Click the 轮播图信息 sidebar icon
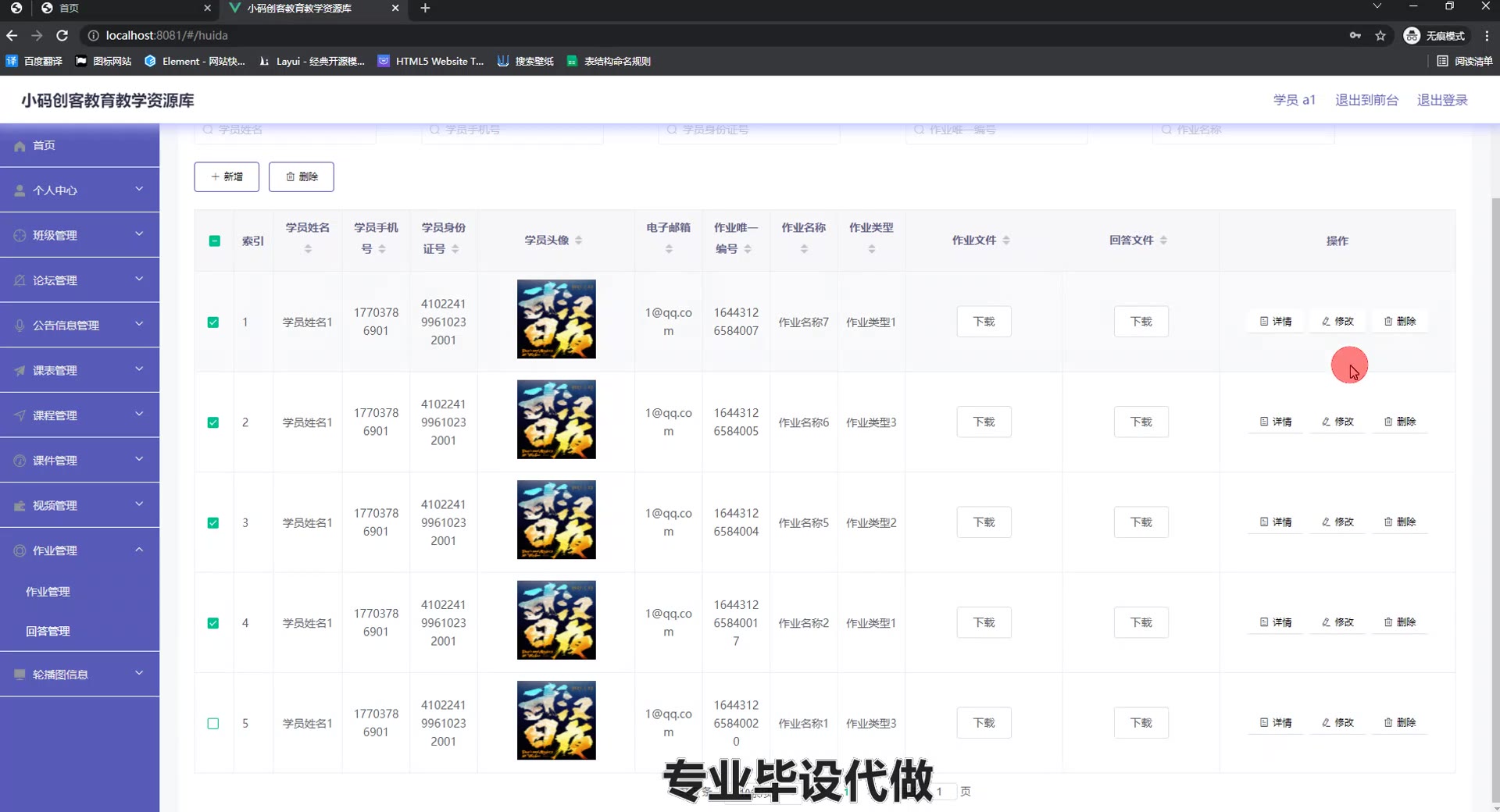 click(20, 674)
